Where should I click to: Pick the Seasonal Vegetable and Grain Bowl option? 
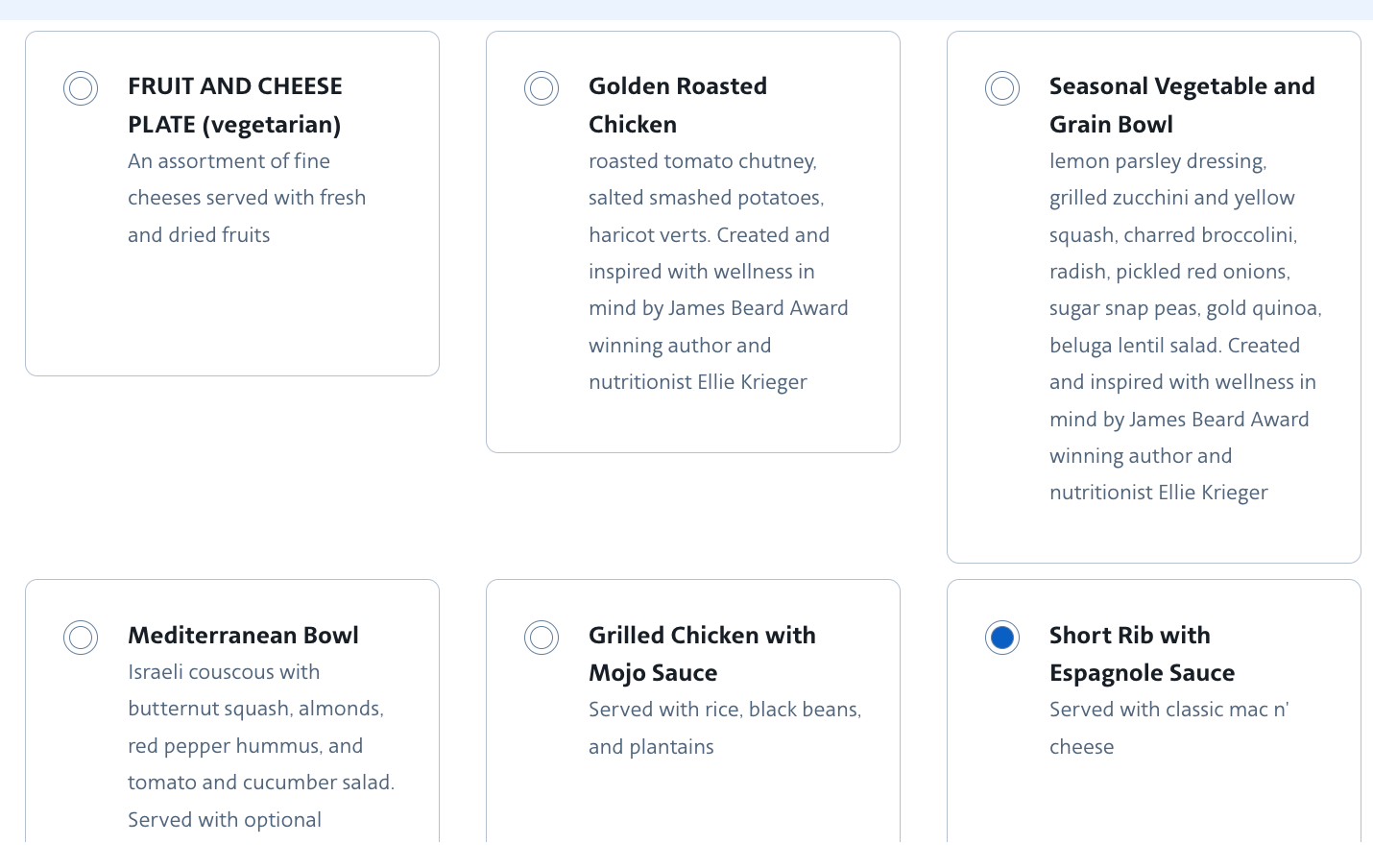coord(1002,88)
